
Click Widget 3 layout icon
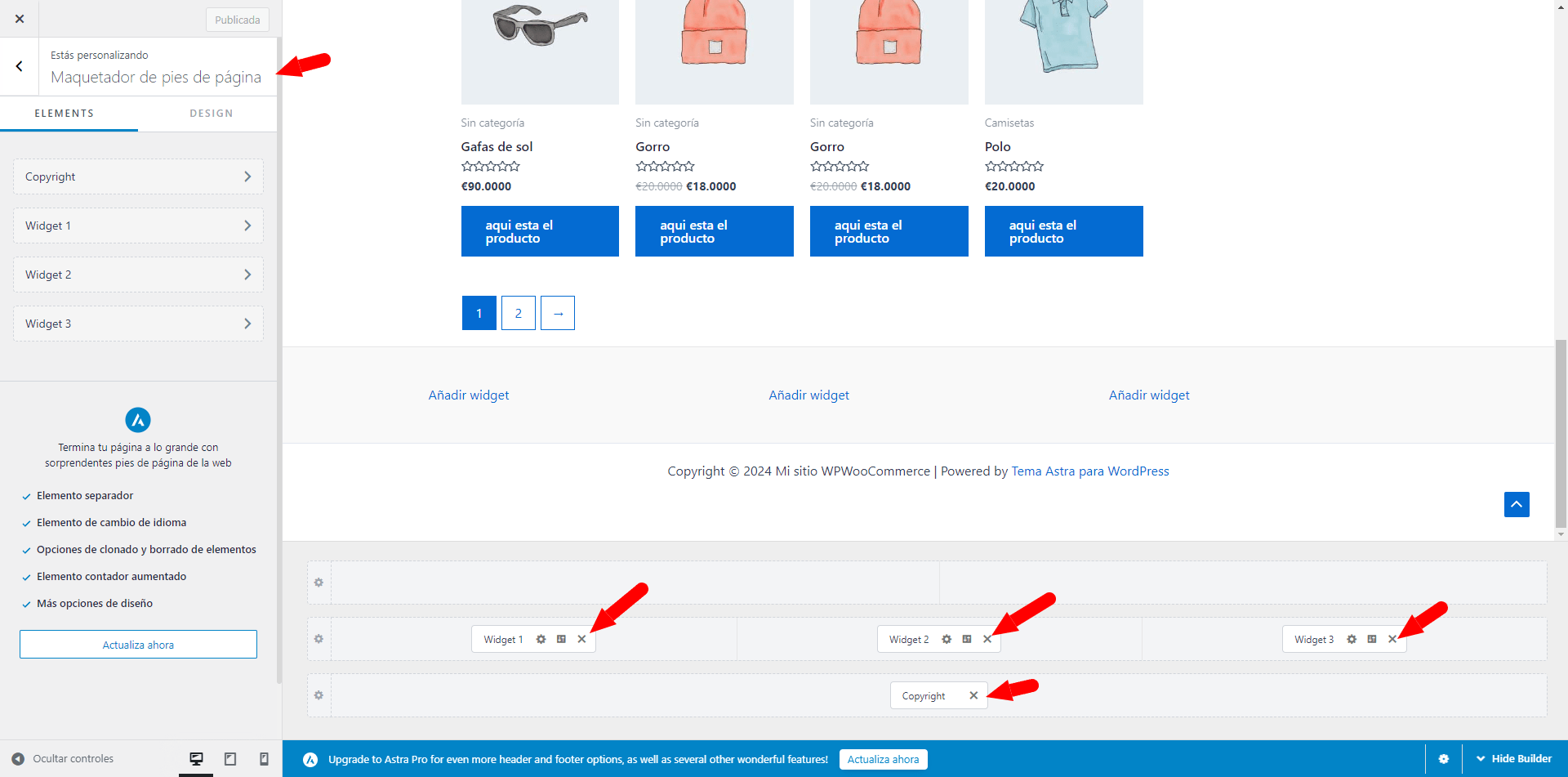point(1372,639)
